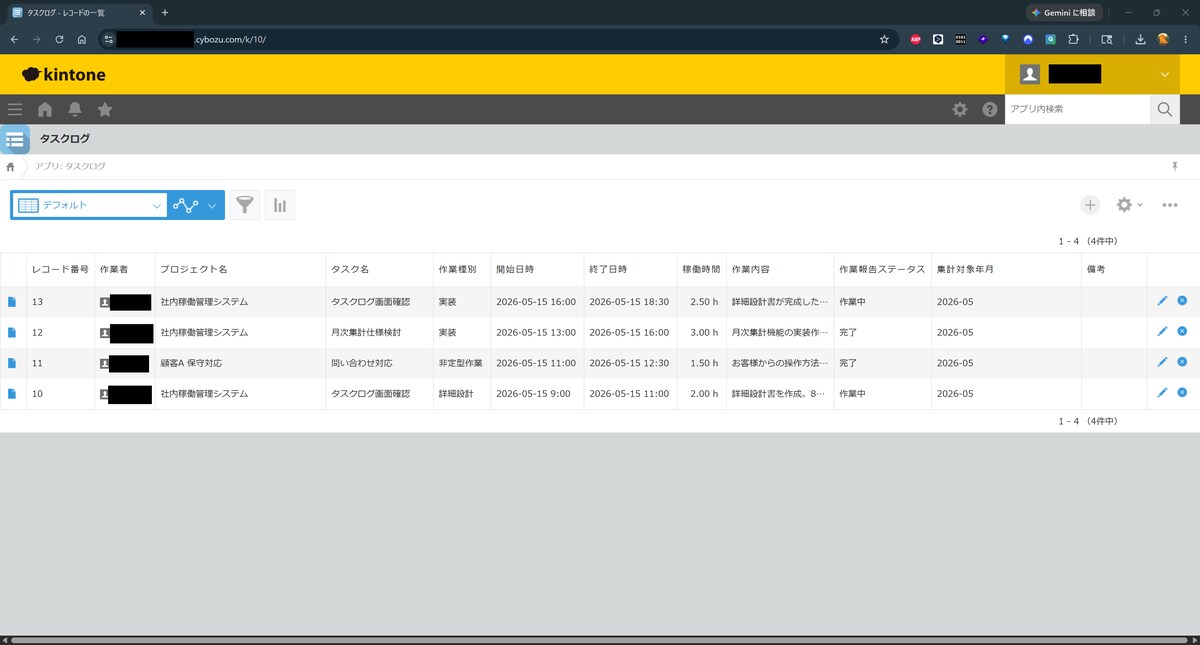Go to portal via the home icon
Screen dimensions: 1200x645
click(45, 110)
